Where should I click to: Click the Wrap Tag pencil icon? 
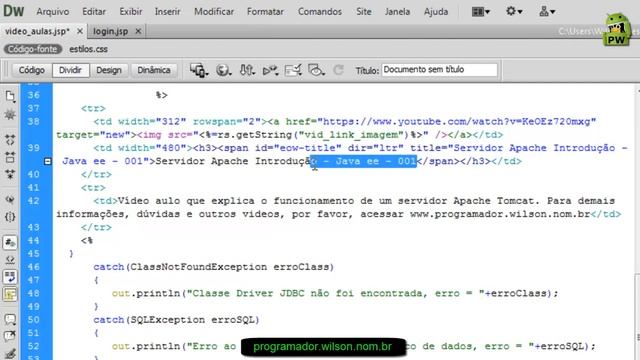(x=10, y=353)
